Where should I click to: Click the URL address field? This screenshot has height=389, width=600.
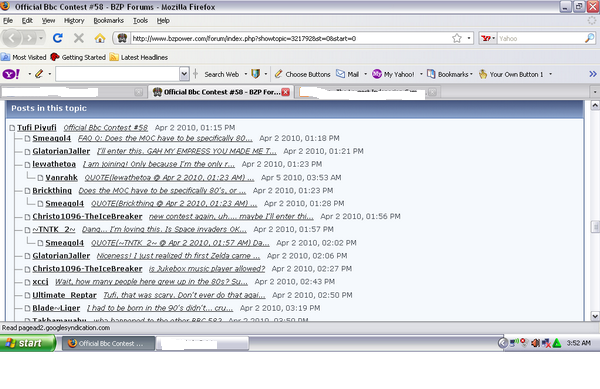[x=291, y=38]
